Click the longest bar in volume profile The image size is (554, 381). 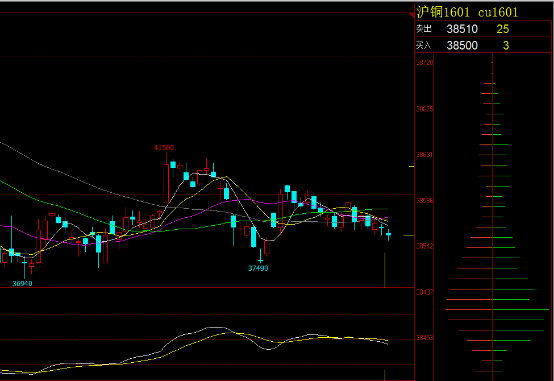[x=497, y=310]
